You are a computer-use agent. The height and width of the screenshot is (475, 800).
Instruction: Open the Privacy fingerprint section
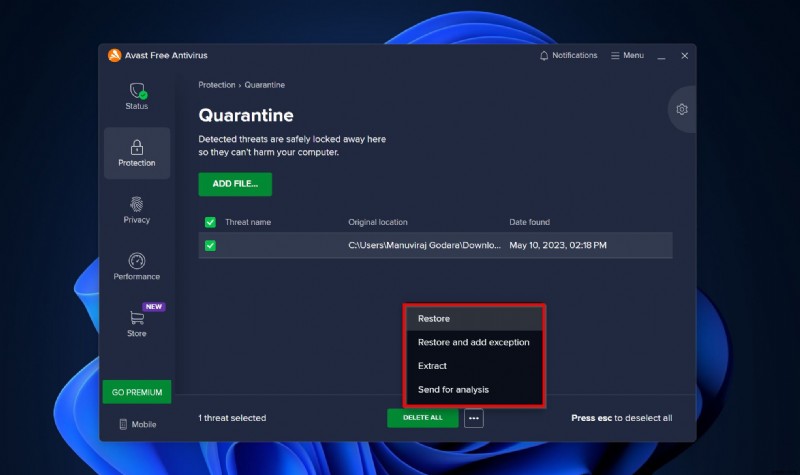[x=137, y=210]
